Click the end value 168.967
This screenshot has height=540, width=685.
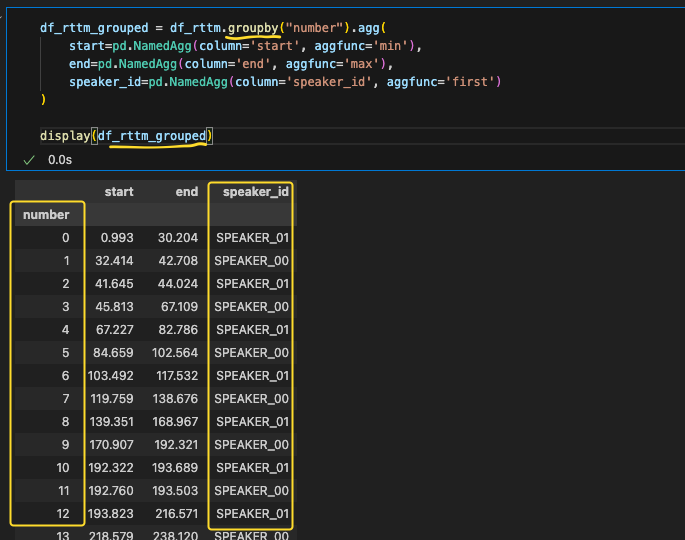point(175,422)
